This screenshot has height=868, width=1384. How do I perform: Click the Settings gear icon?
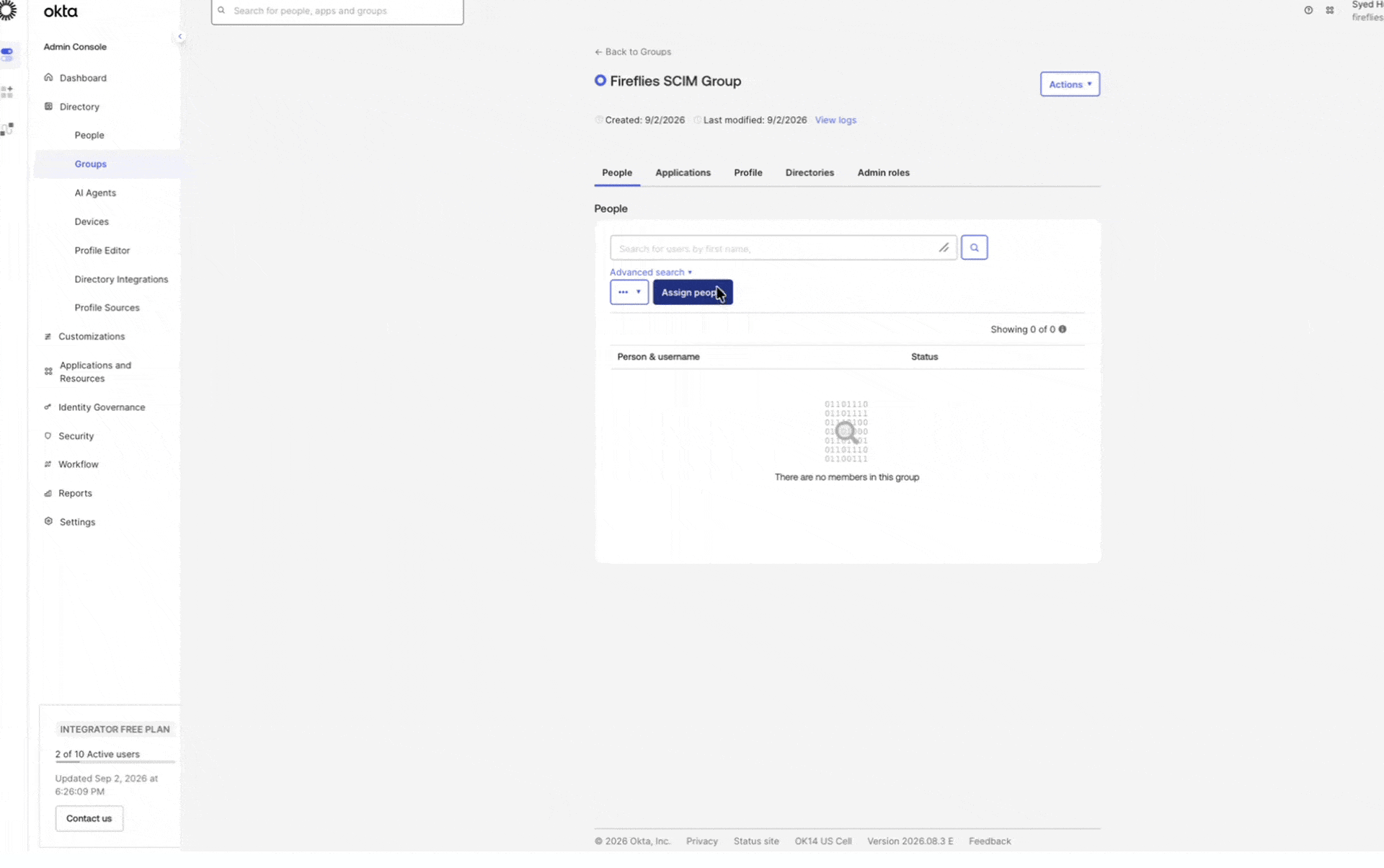tap(48, 521)
